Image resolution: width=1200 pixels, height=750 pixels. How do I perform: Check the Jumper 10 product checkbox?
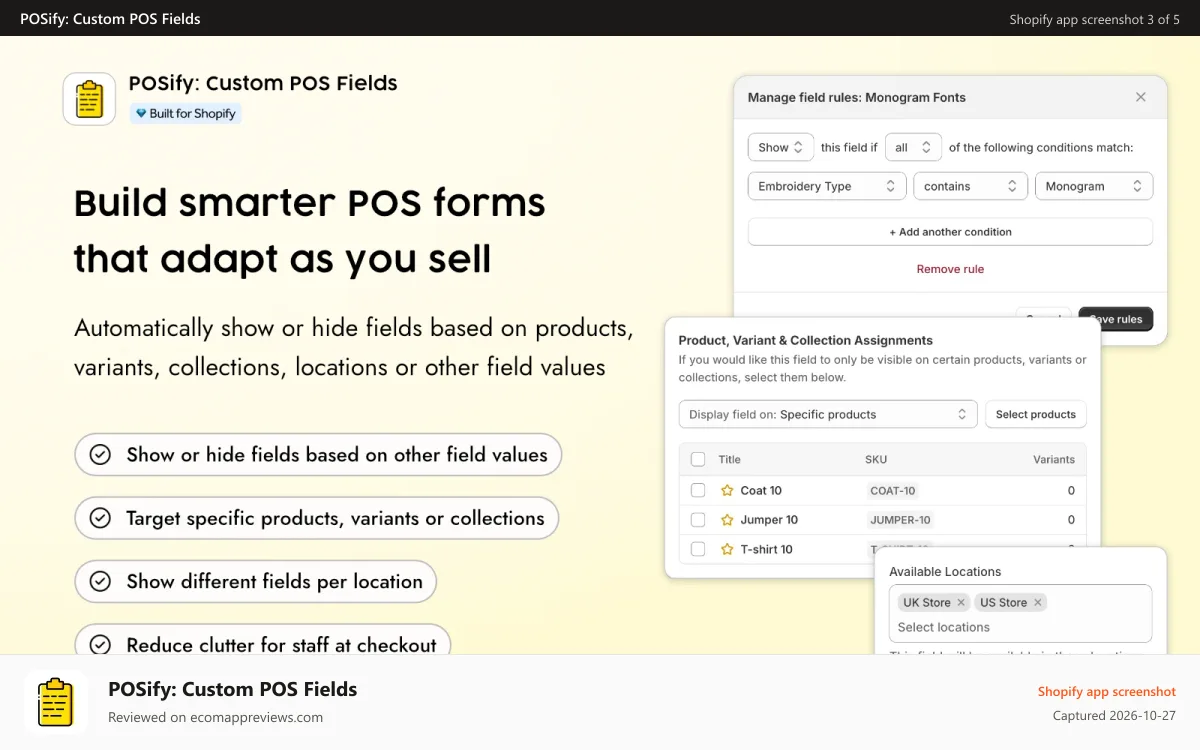pos(698,519)
